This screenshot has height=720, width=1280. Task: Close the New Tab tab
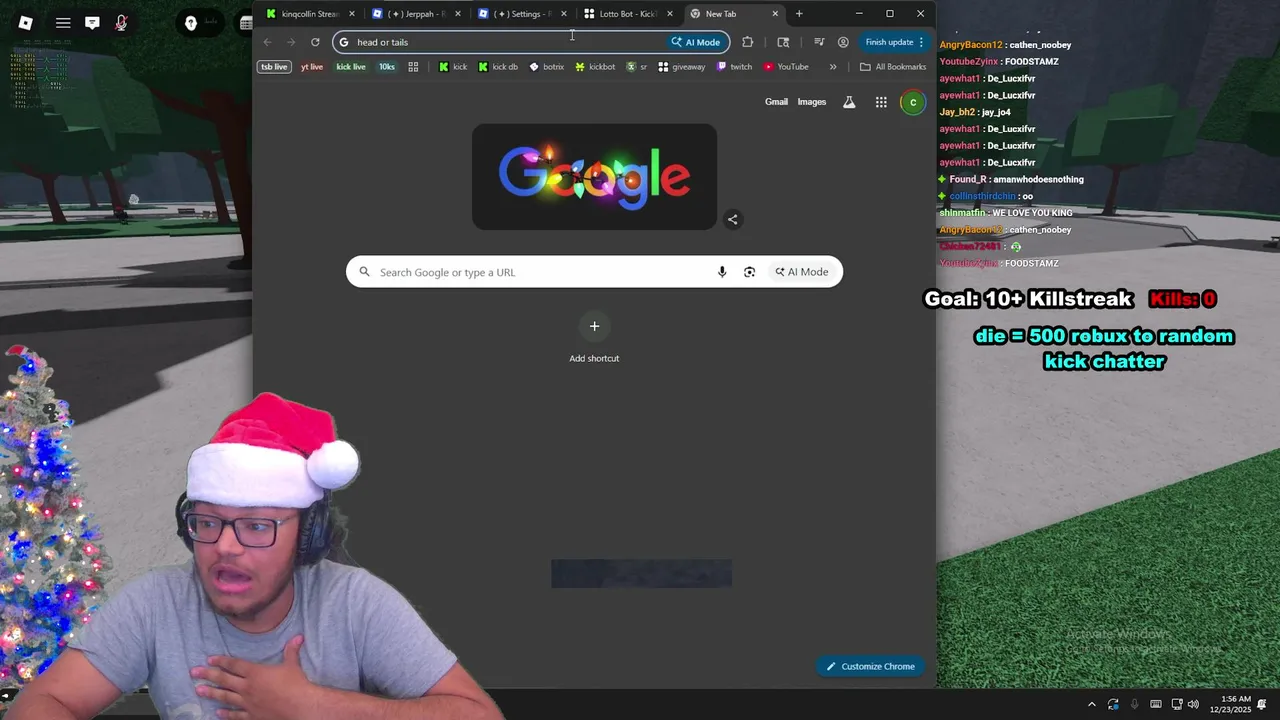(x=775, y=14)
